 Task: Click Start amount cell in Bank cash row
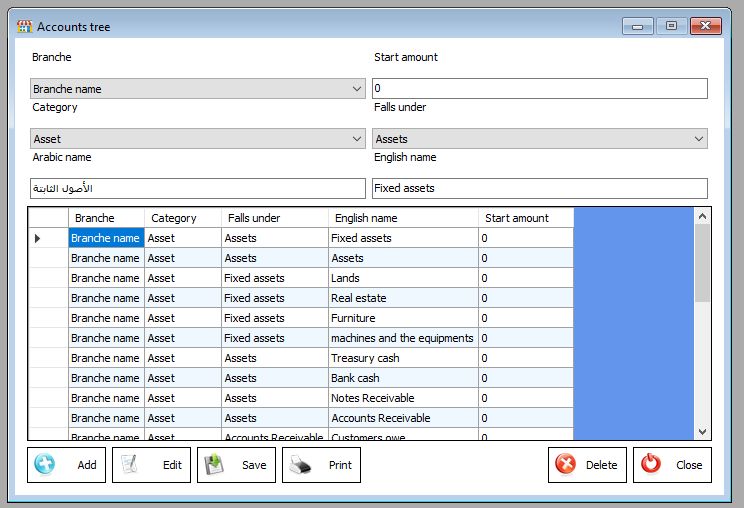point(526,378)
